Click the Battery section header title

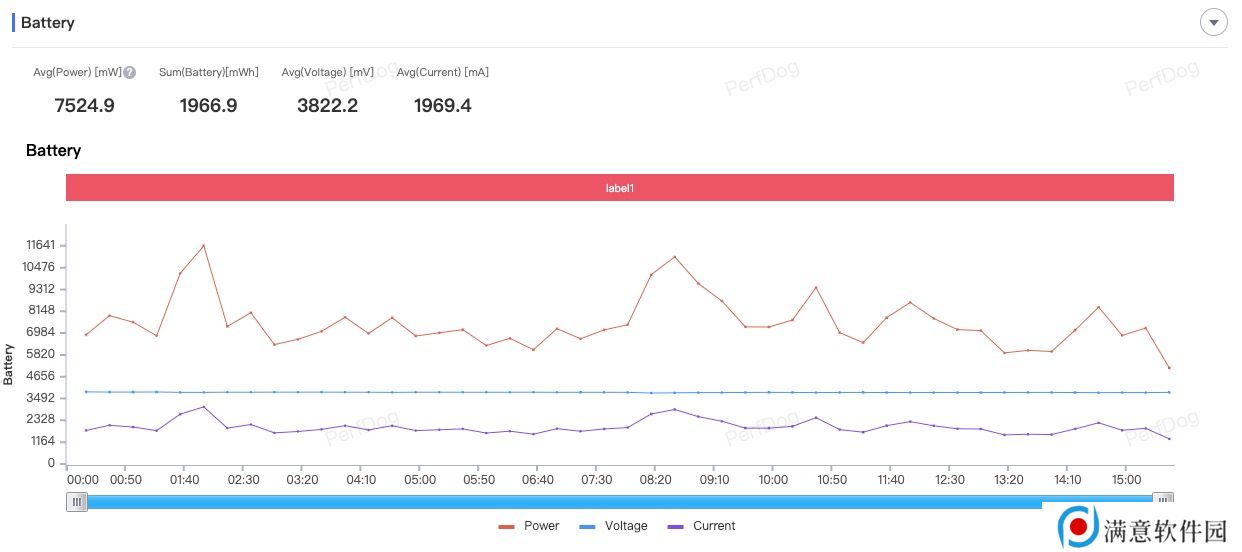[47, 23]
